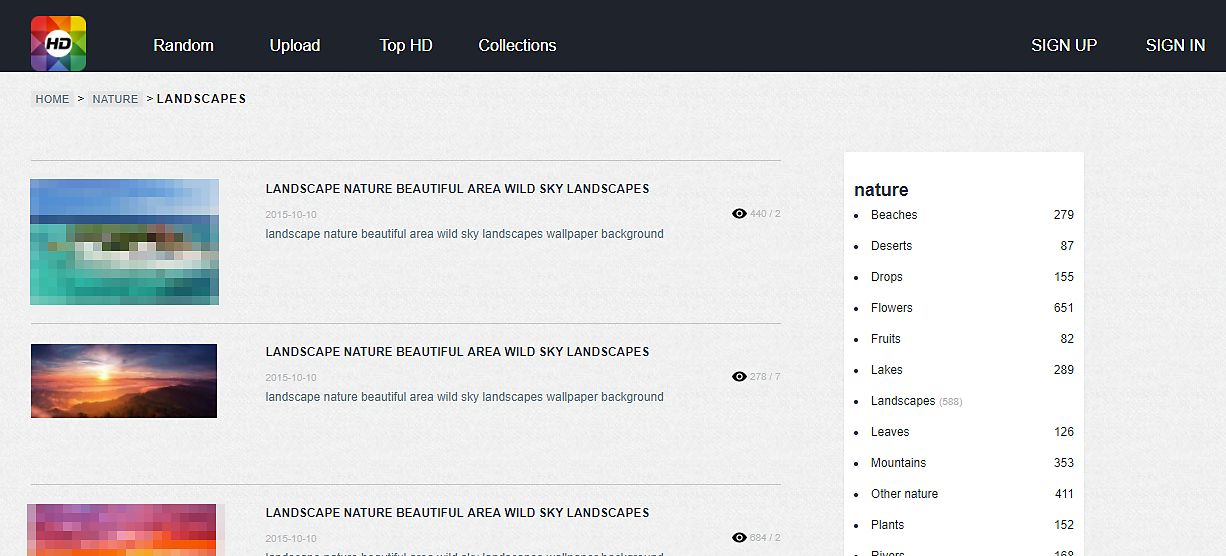Click the eye views icon showing 684
The image size is (1226, 556).
pos(739,538)
